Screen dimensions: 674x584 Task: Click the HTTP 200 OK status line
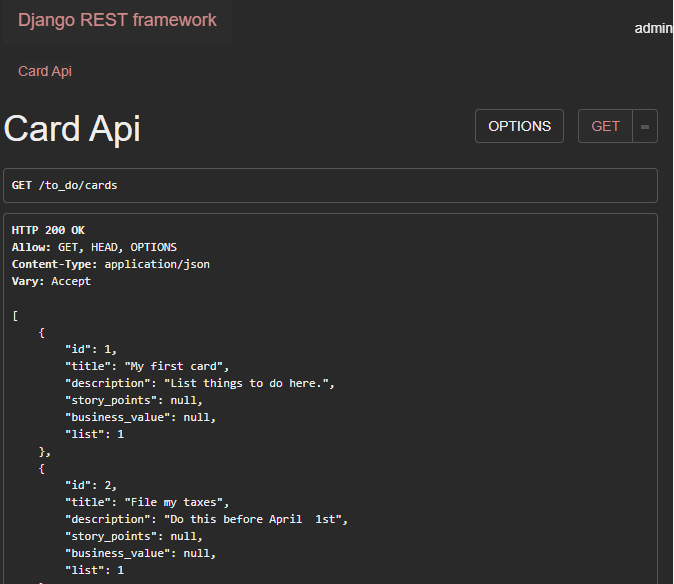(48, 230)
